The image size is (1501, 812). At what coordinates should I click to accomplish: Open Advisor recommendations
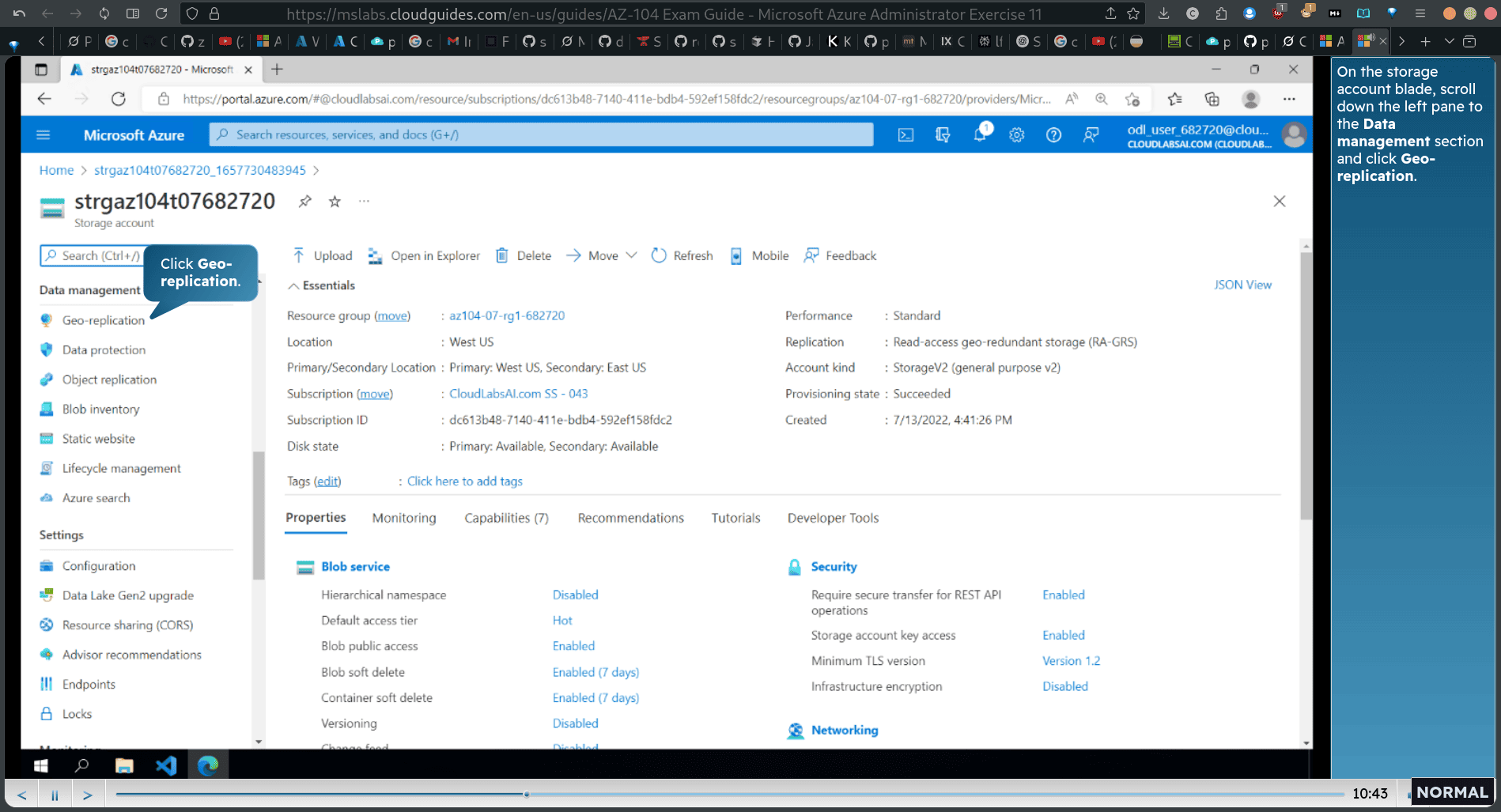point(131,655)
